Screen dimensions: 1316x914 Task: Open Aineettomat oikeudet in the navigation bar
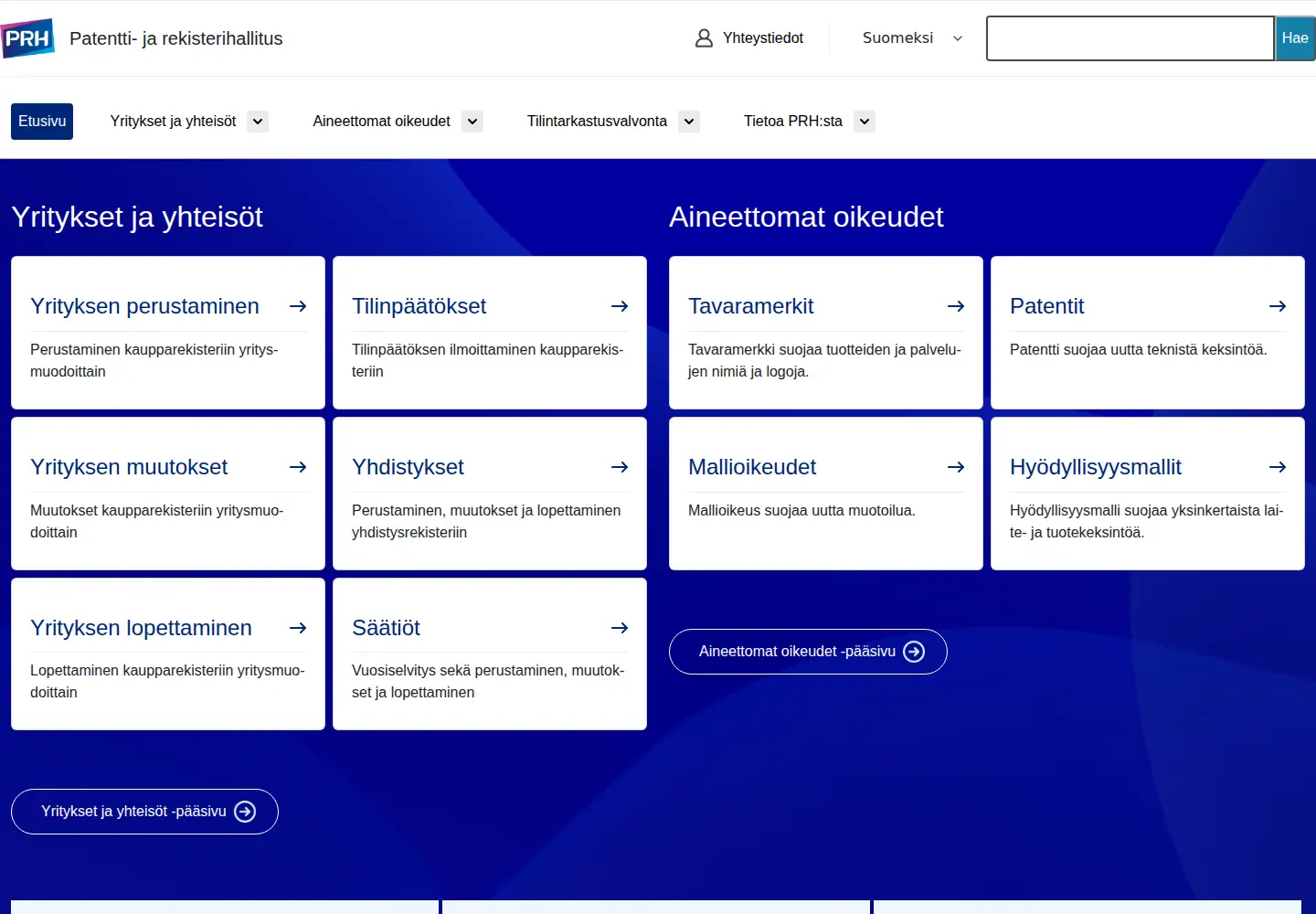tap(381, 122)
